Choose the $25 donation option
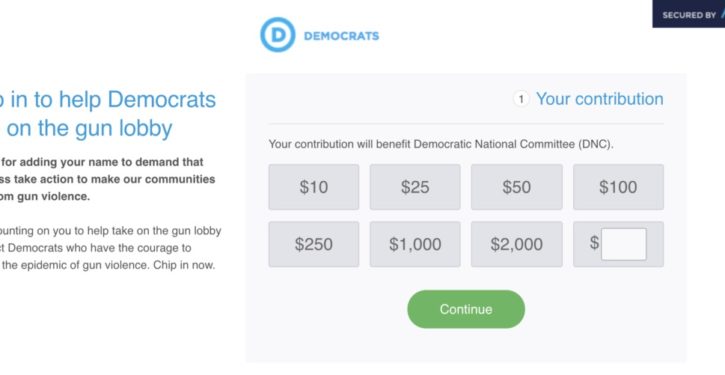Viewport: 725px width, 375px height. (415, 187)
